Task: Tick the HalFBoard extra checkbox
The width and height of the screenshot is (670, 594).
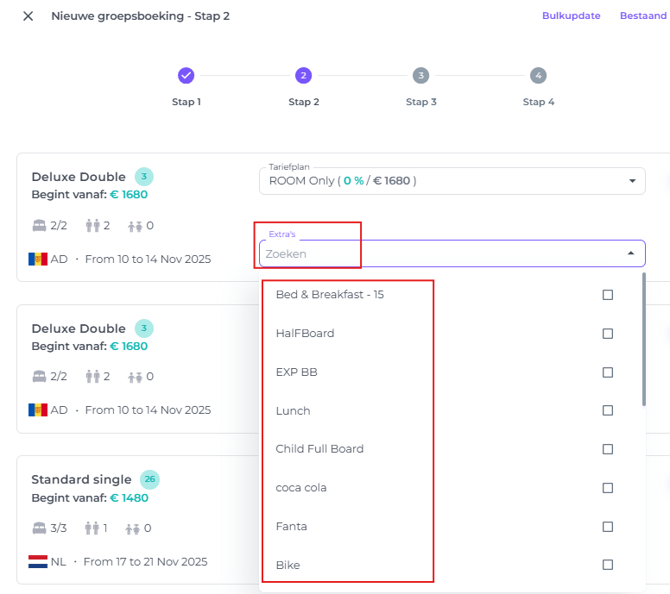Action: [x=607, y=333]
